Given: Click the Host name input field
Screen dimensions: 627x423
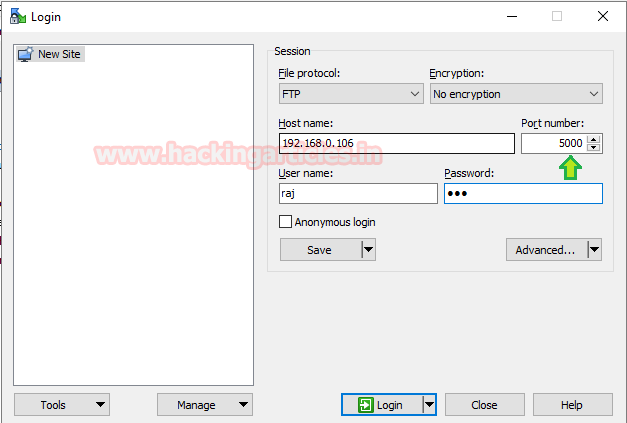Looking at the screenshot, I should 397,143.
